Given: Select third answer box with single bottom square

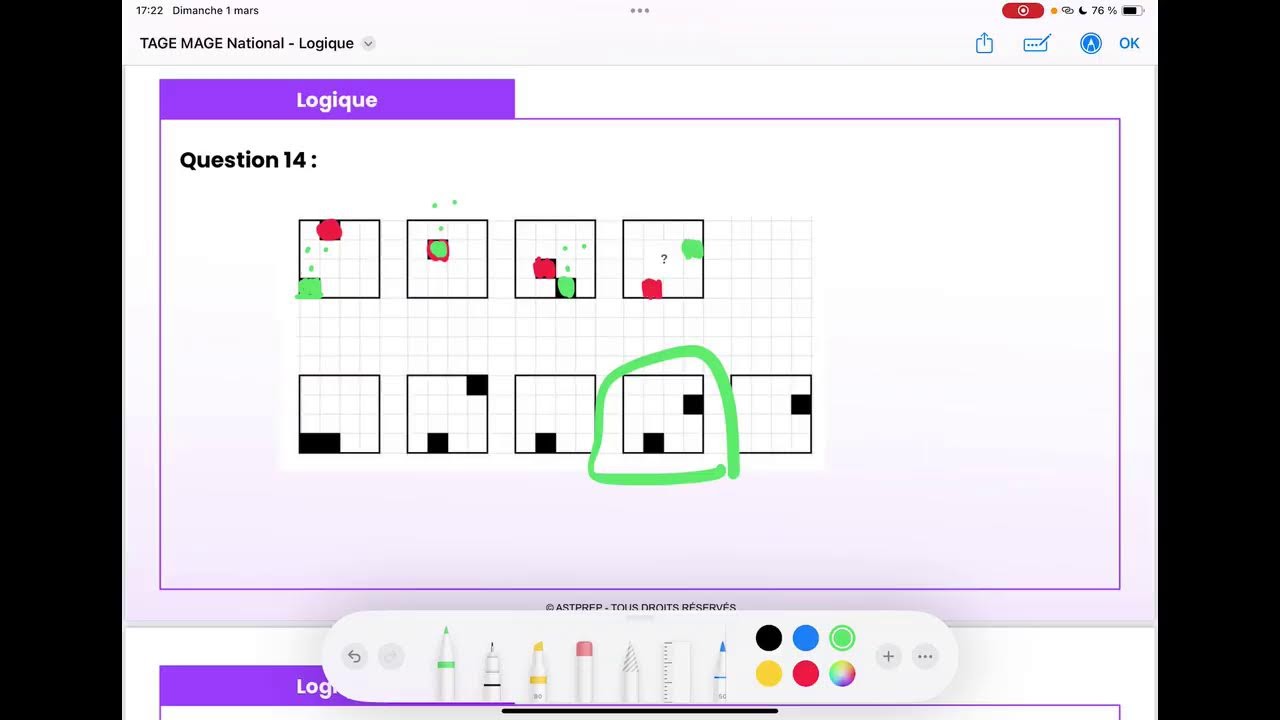Looking at the screenshot, I should pyautogui.click(x=555, y=414).
